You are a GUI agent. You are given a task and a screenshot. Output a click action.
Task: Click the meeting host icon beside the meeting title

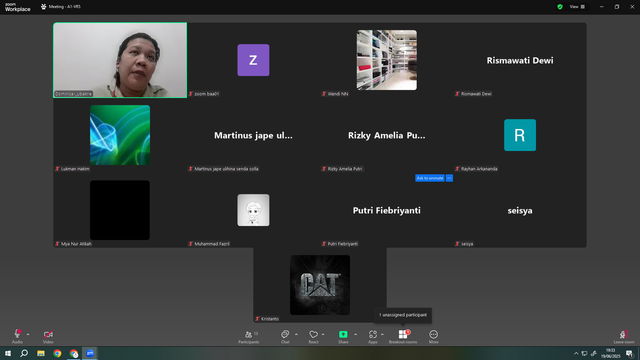[x=44, y=7]
